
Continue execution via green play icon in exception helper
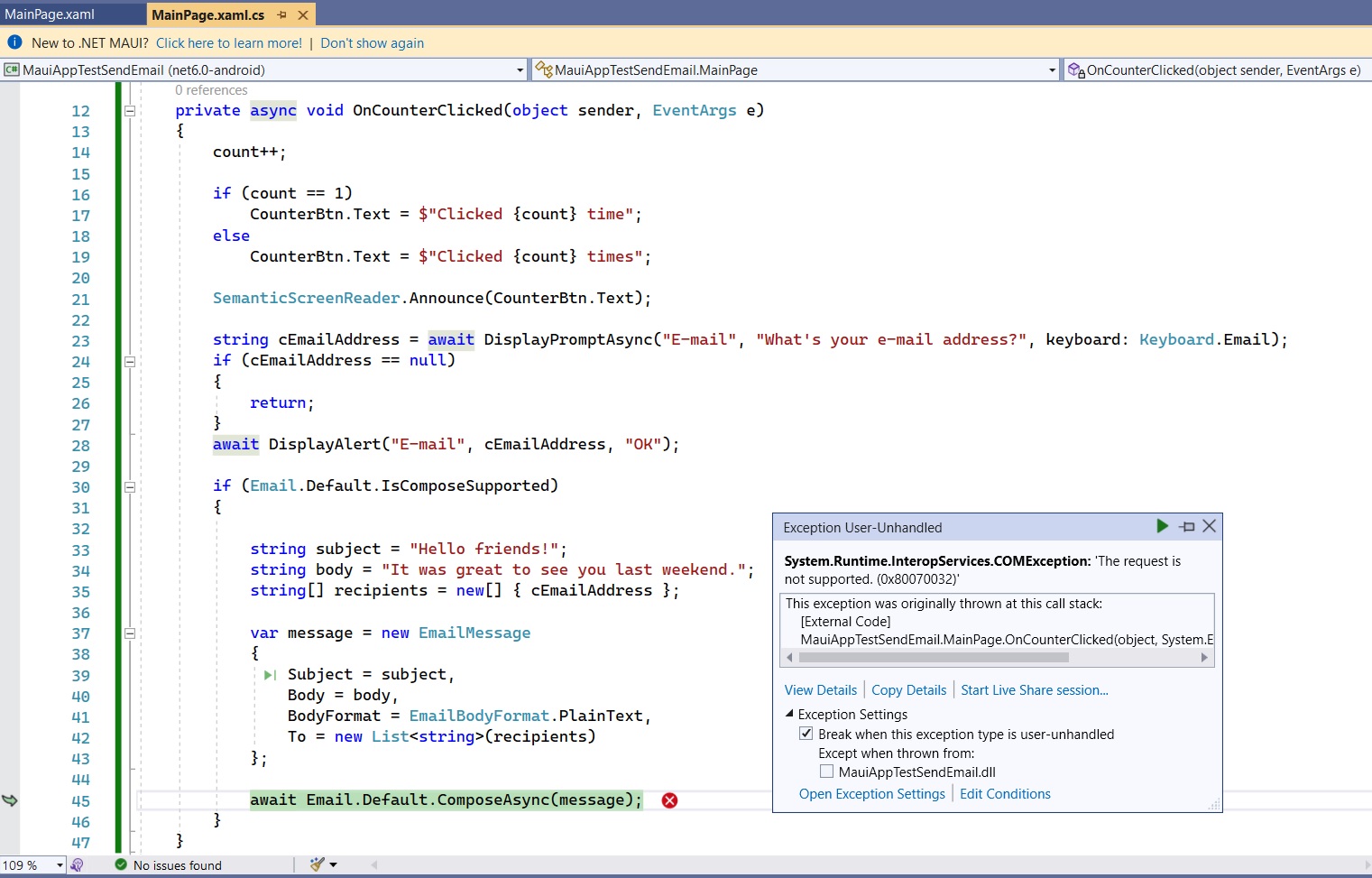tap(1163, 526)
